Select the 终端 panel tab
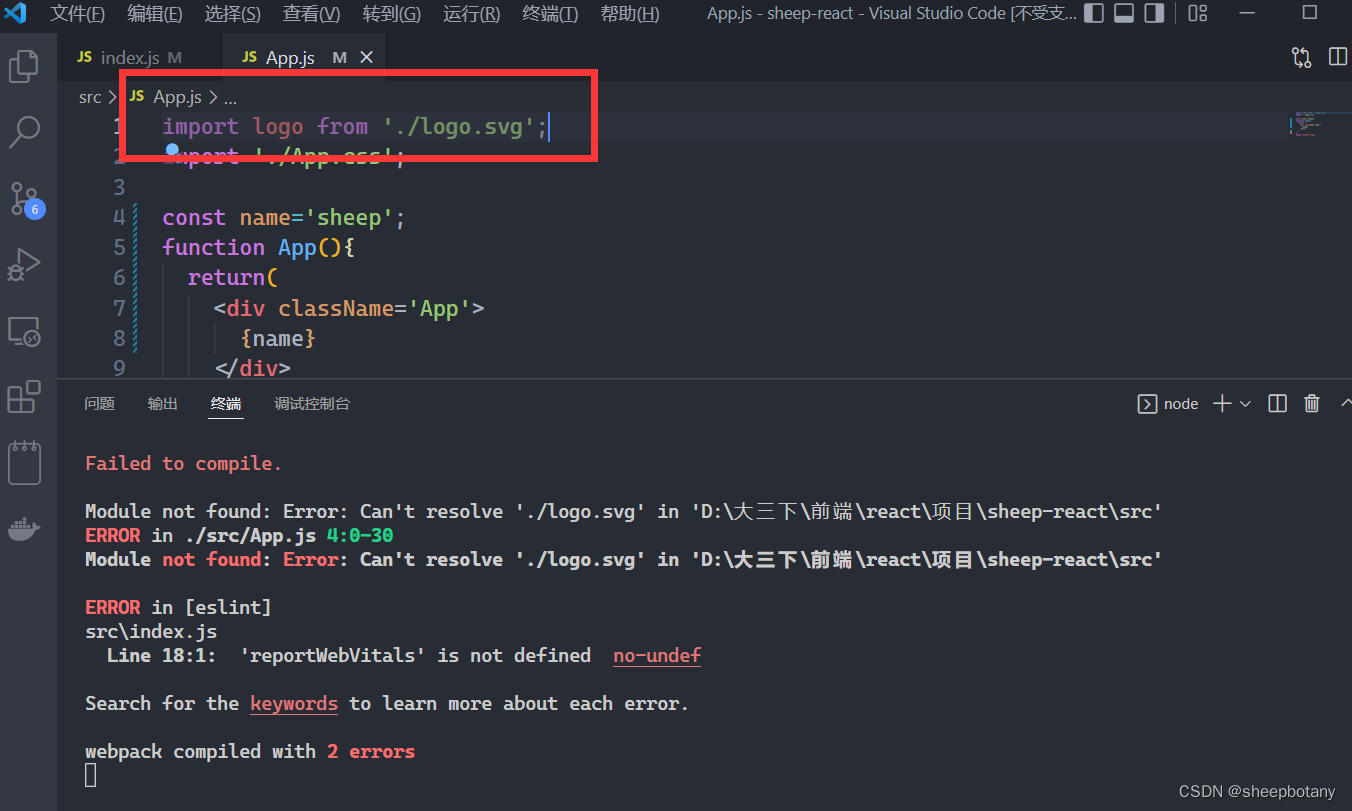Screen dimensions: 1352x811 [x=226, y=403]
